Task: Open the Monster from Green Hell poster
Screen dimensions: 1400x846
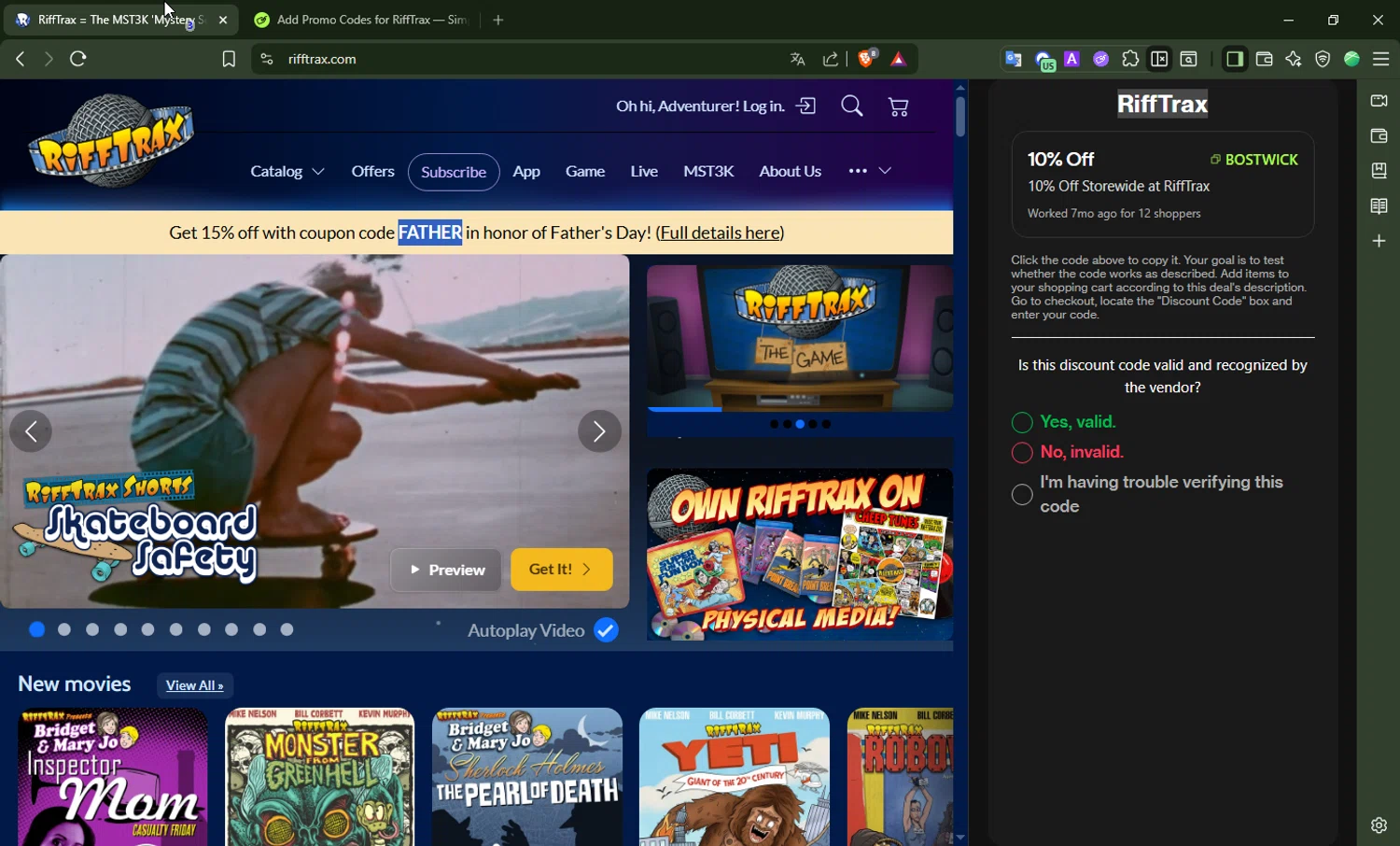Action: coord(319,777)
